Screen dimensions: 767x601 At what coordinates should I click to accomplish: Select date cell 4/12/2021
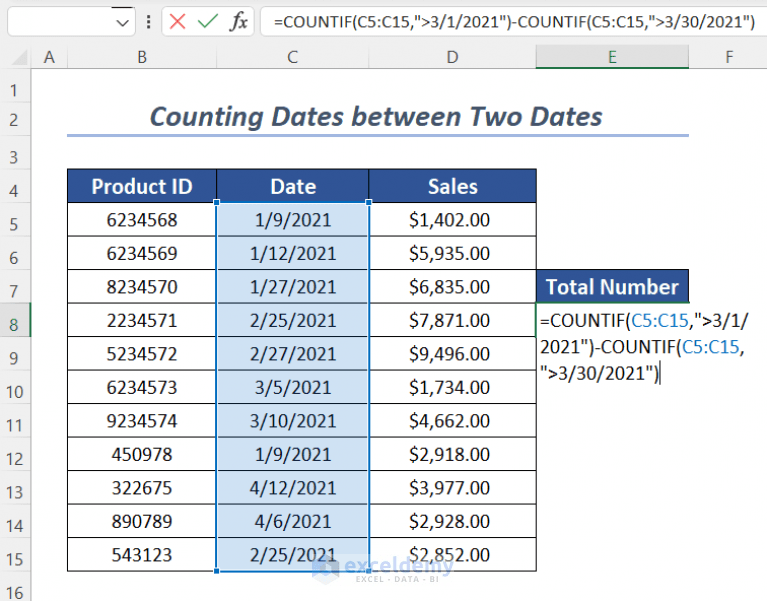coord(293,488)
